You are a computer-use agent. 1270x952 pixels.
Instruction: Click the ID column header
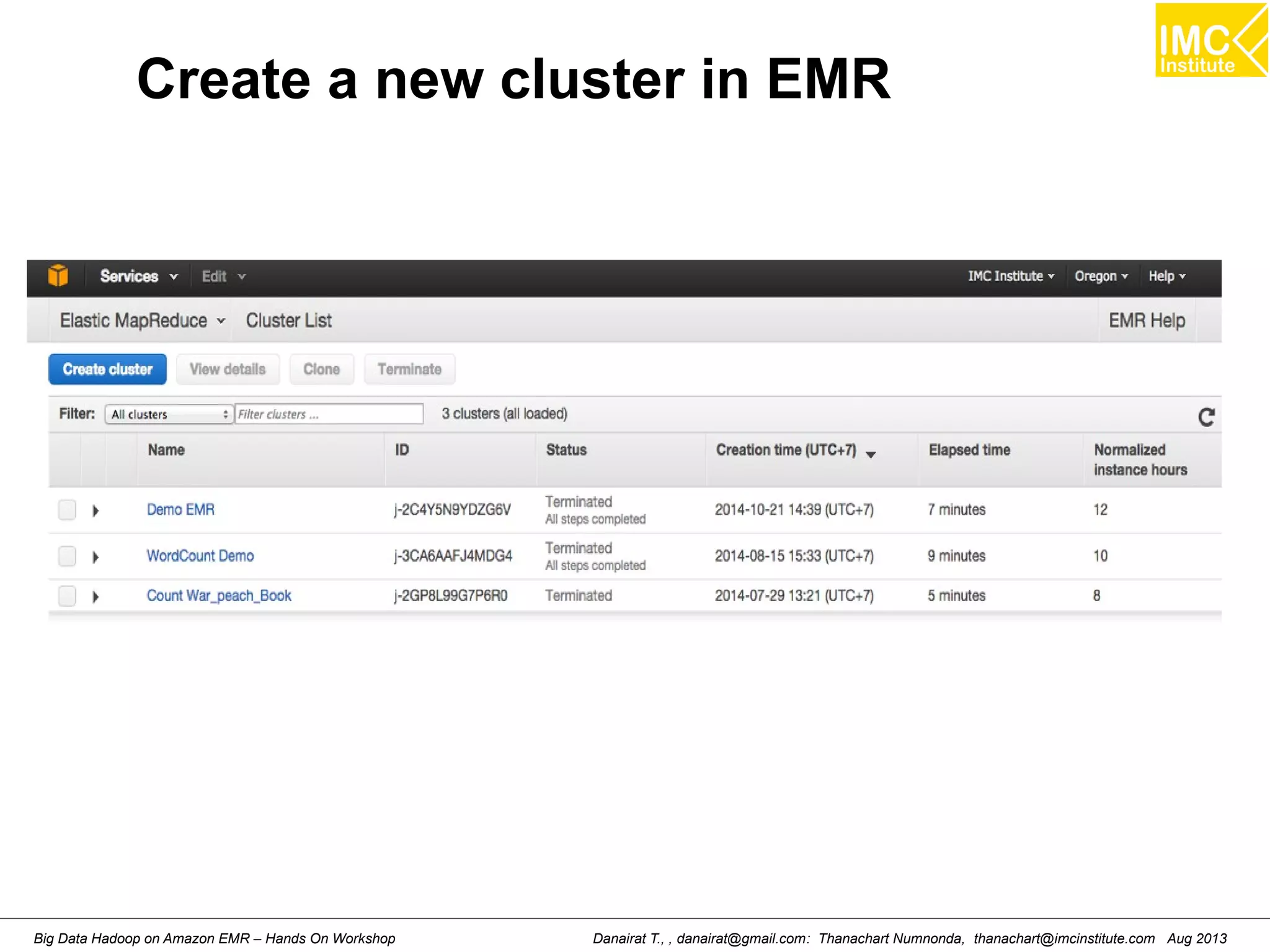point(402,450)
